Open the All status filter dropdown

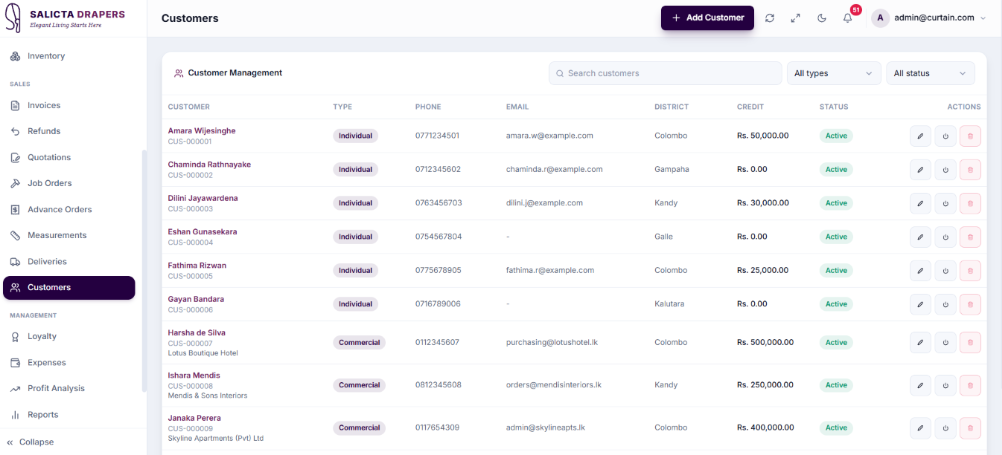coord(930,73)
